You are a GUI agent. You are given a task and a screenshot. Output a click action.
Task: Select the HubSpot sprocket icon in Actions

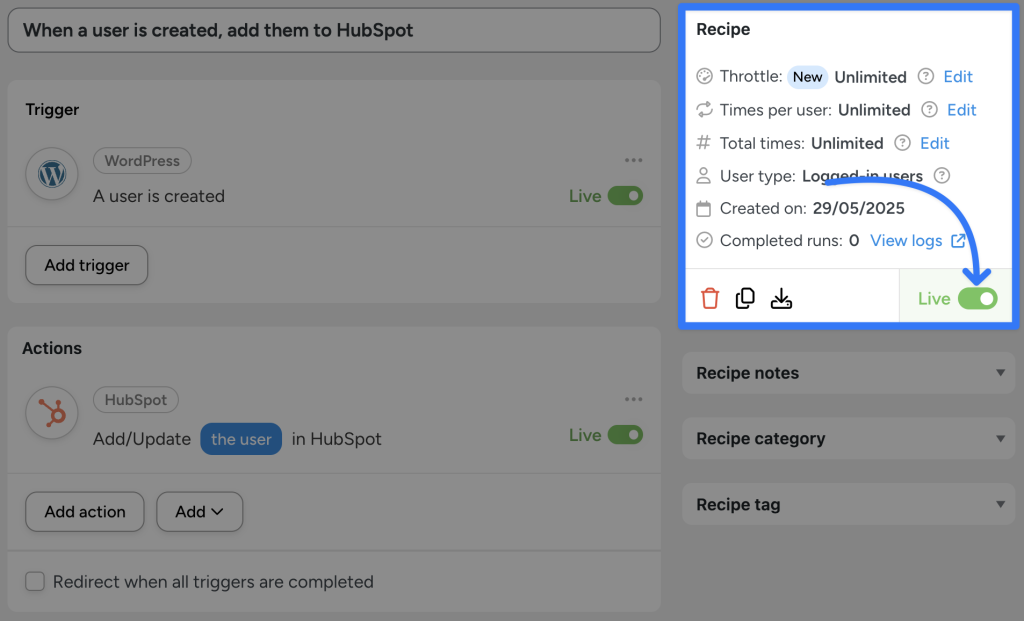pyautogui.click(x=50, y=412)
